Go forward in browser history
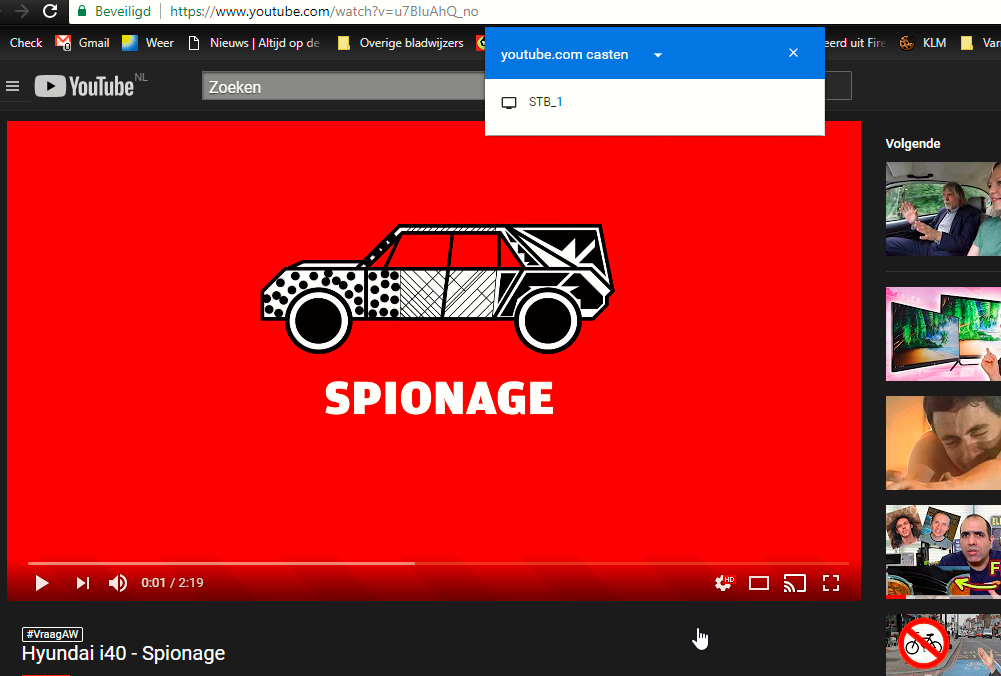The image size is (1001, 676). click(22, 11)
